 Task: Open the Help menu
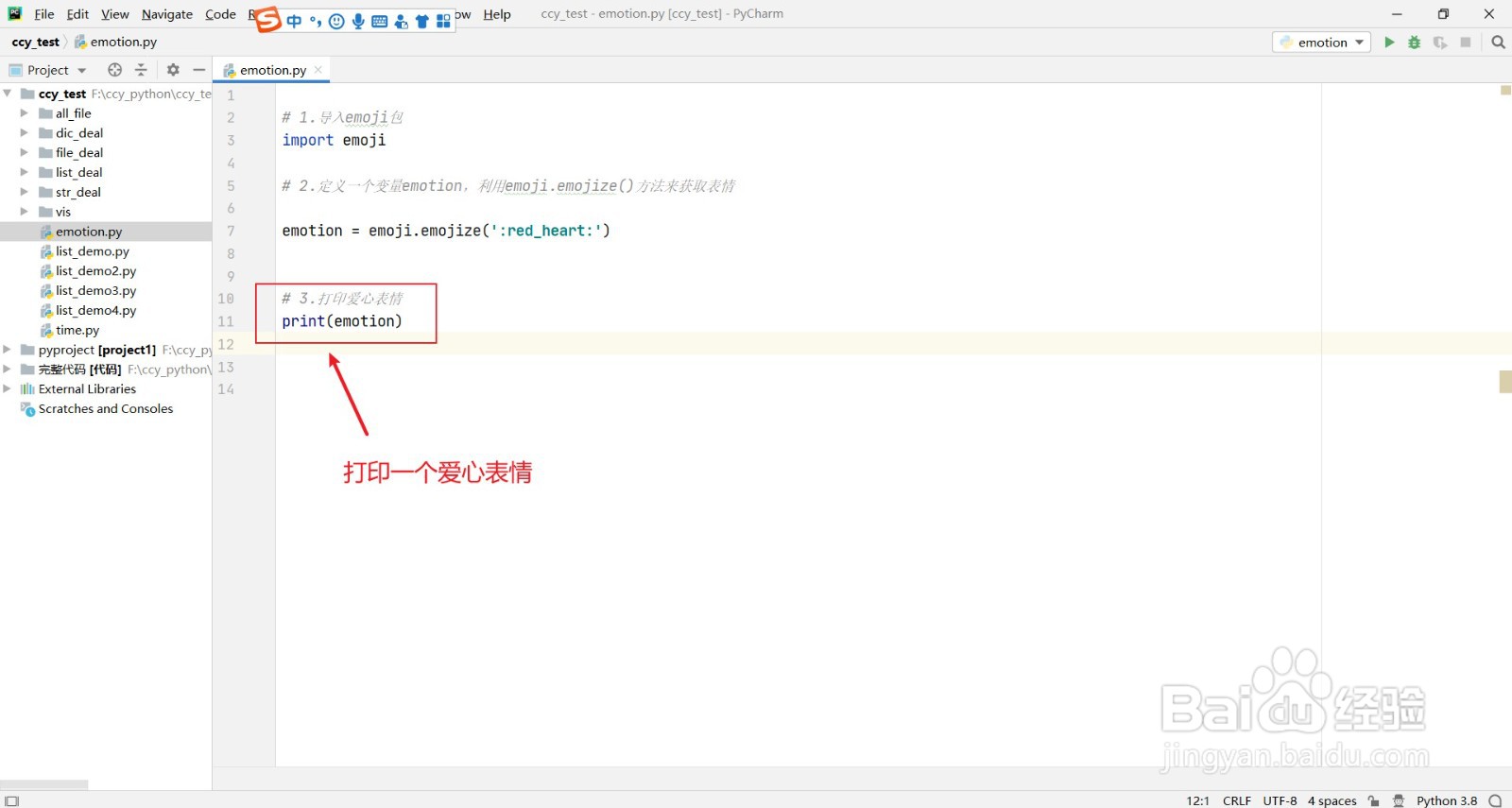(497, 14)
